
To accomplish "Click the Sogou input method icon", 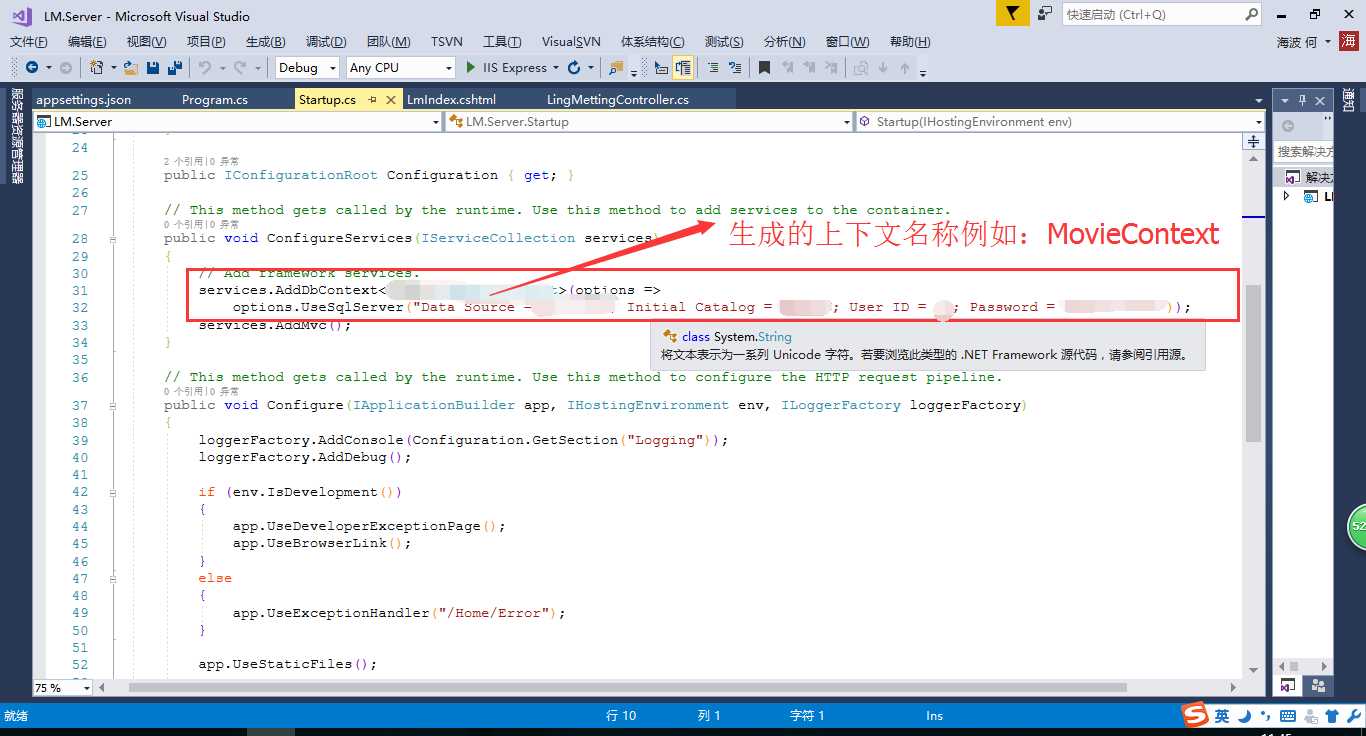I will click(1195, 715).
